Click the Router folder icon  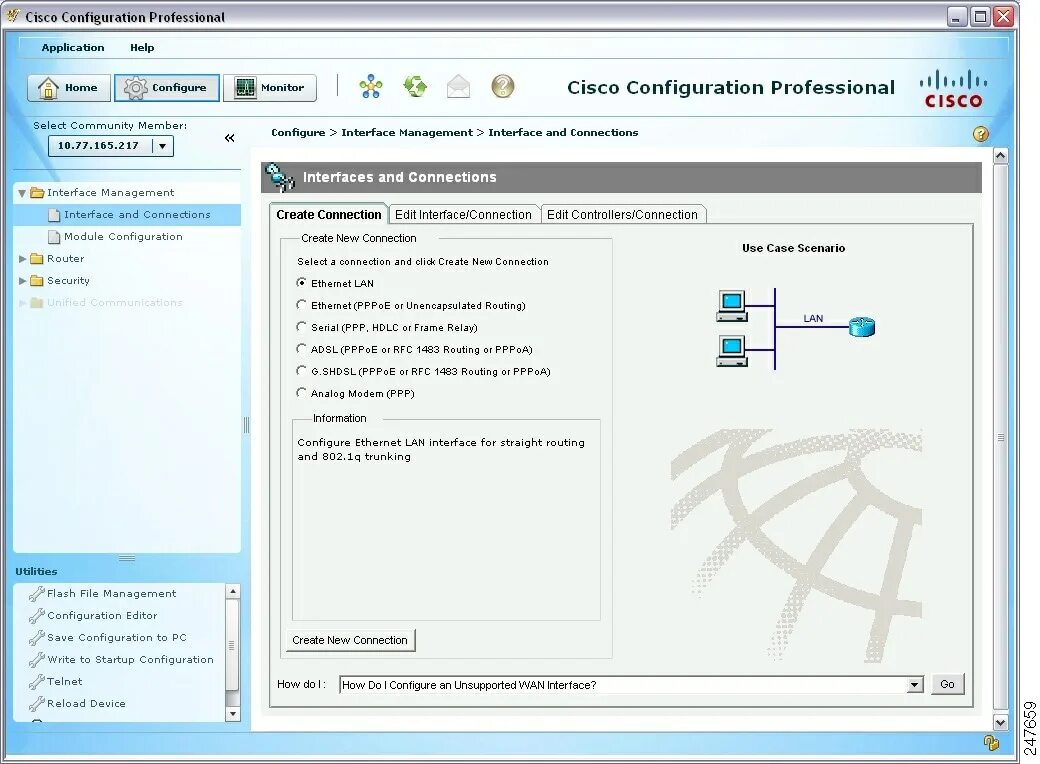(x=37, y=259)
